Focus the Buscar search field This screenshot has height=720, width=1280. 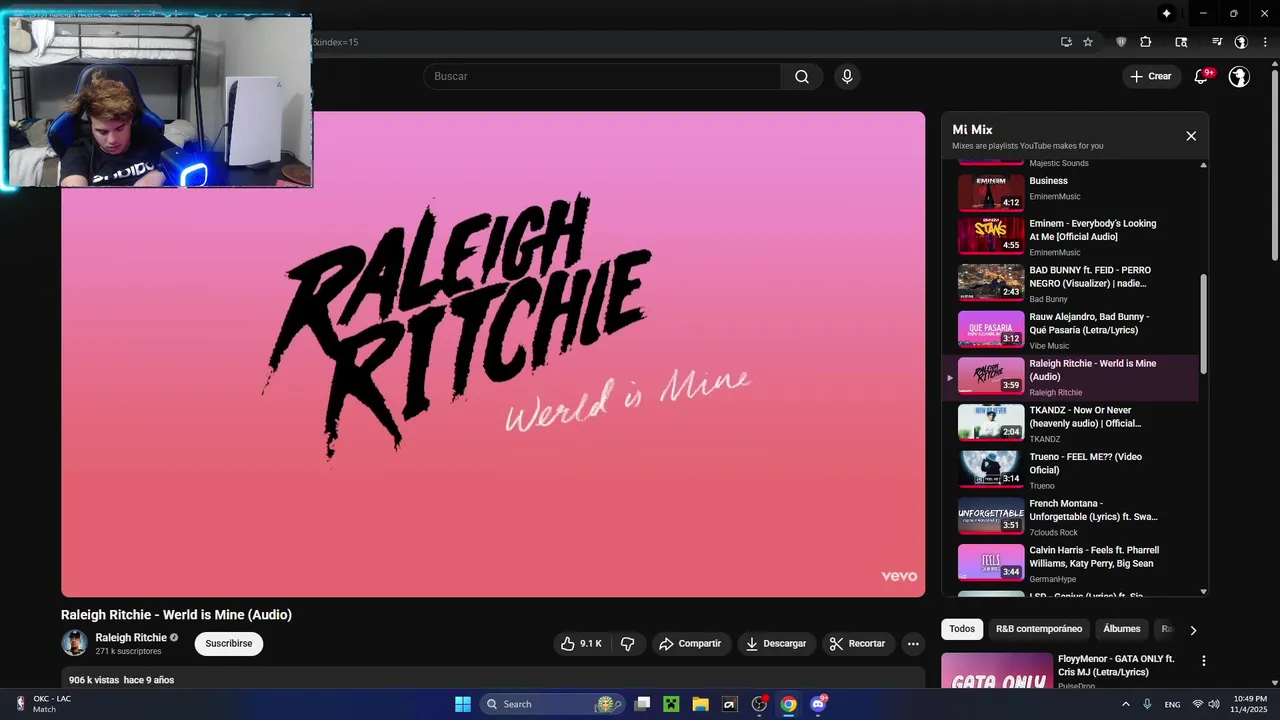[602, 77]
